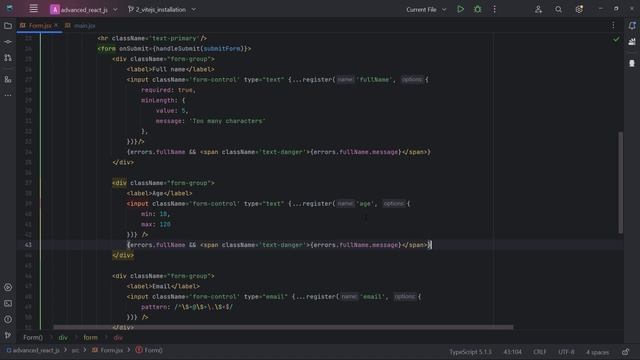This screenshot has height=360, width=640.
Task: Click the JetBrains app logo icon
Action: coord(9,9)
